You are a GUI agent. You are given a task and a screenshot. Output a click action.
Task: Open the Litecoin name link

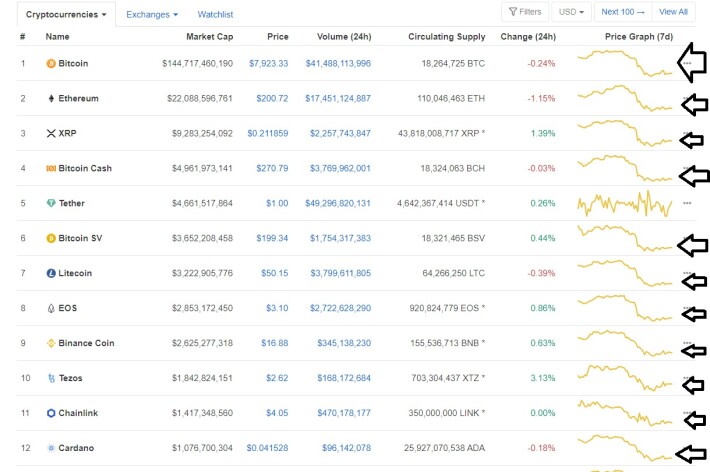click(75, 273)
